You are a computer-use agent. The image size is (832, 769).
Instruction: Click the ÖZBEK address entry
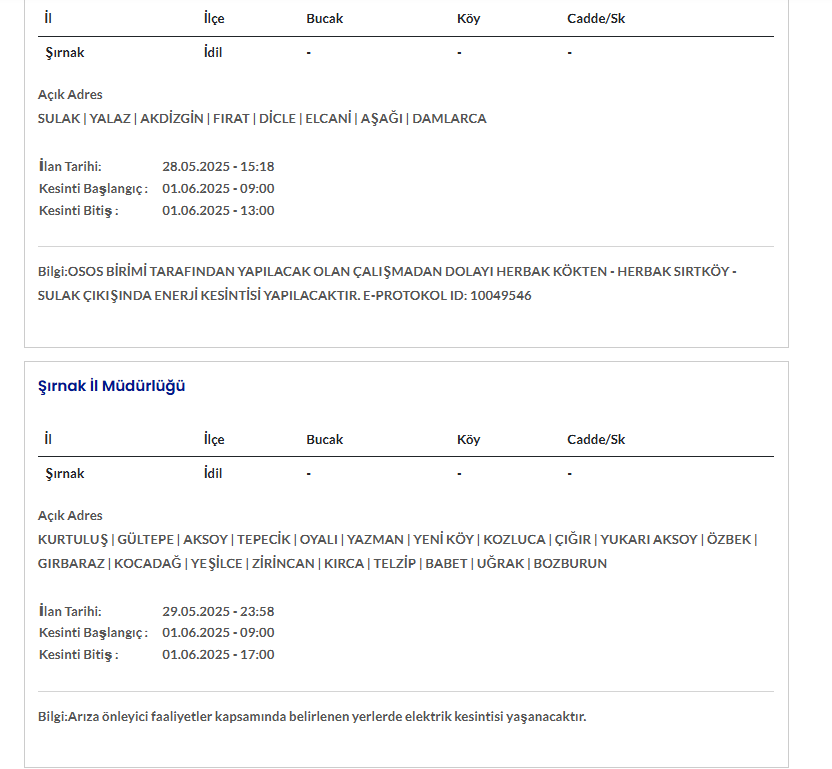click(729, 539)
